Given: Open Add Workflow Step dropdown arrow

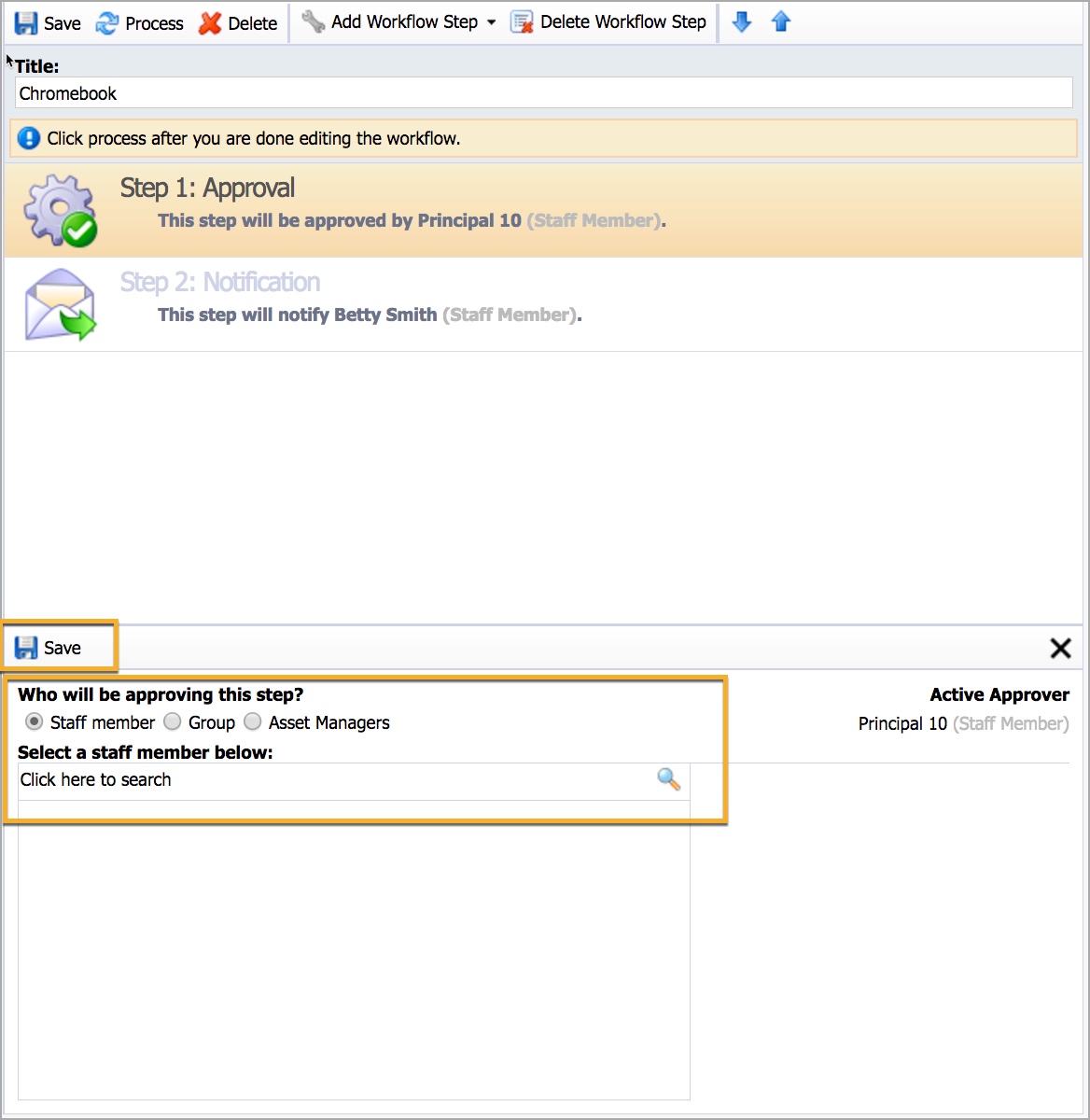Looking at the screenshot, I should coord(492,22).
